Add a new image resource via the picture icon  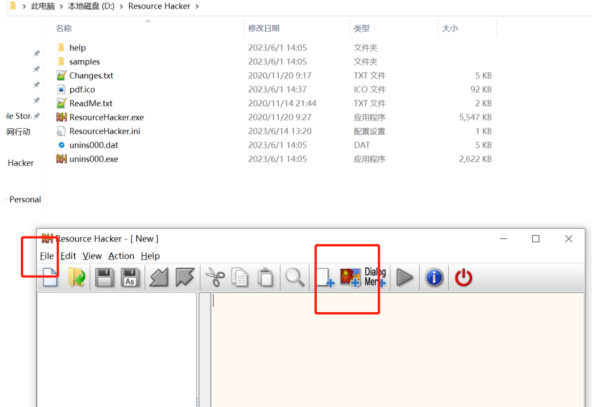pyautogui.click(x=350, y=278)
